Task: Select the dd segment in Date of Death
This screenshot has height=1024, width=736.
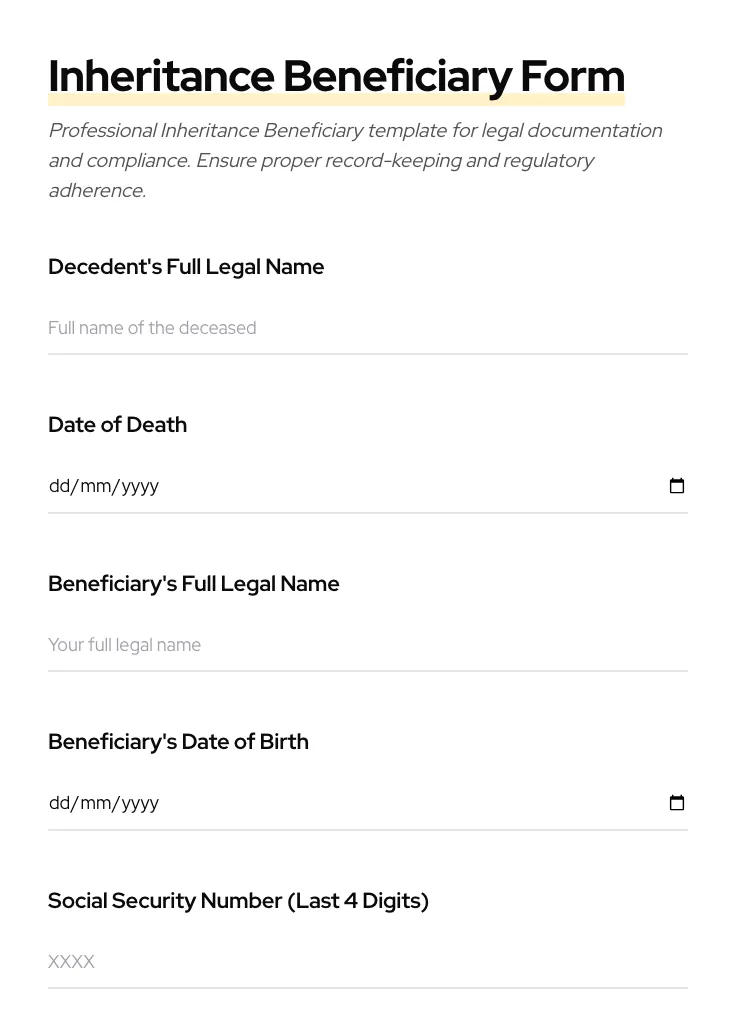Action: coord(58,486)
